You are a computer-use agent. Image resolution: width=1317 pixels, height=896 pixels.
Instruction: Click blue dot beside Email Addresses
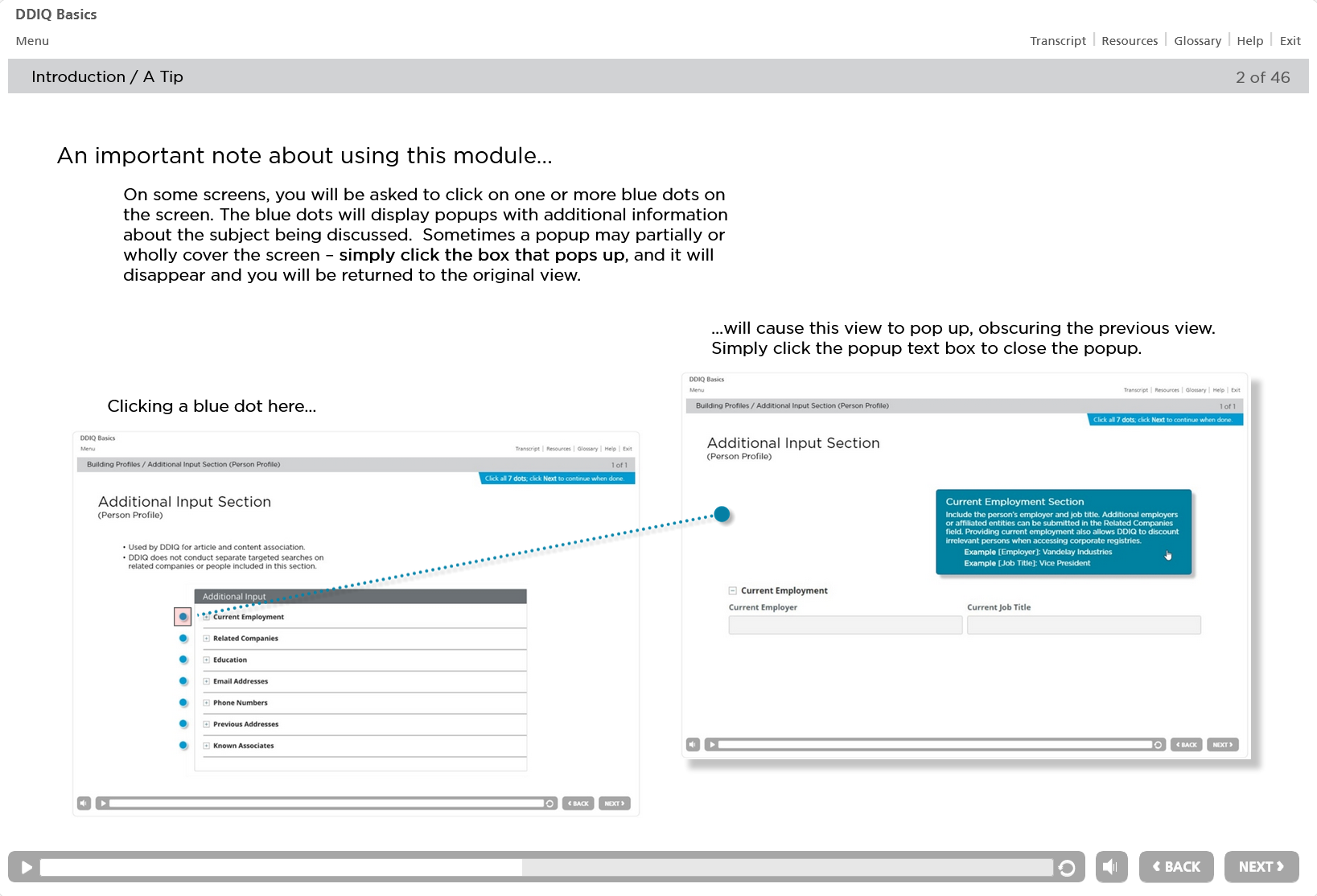[x=183, y=681]
